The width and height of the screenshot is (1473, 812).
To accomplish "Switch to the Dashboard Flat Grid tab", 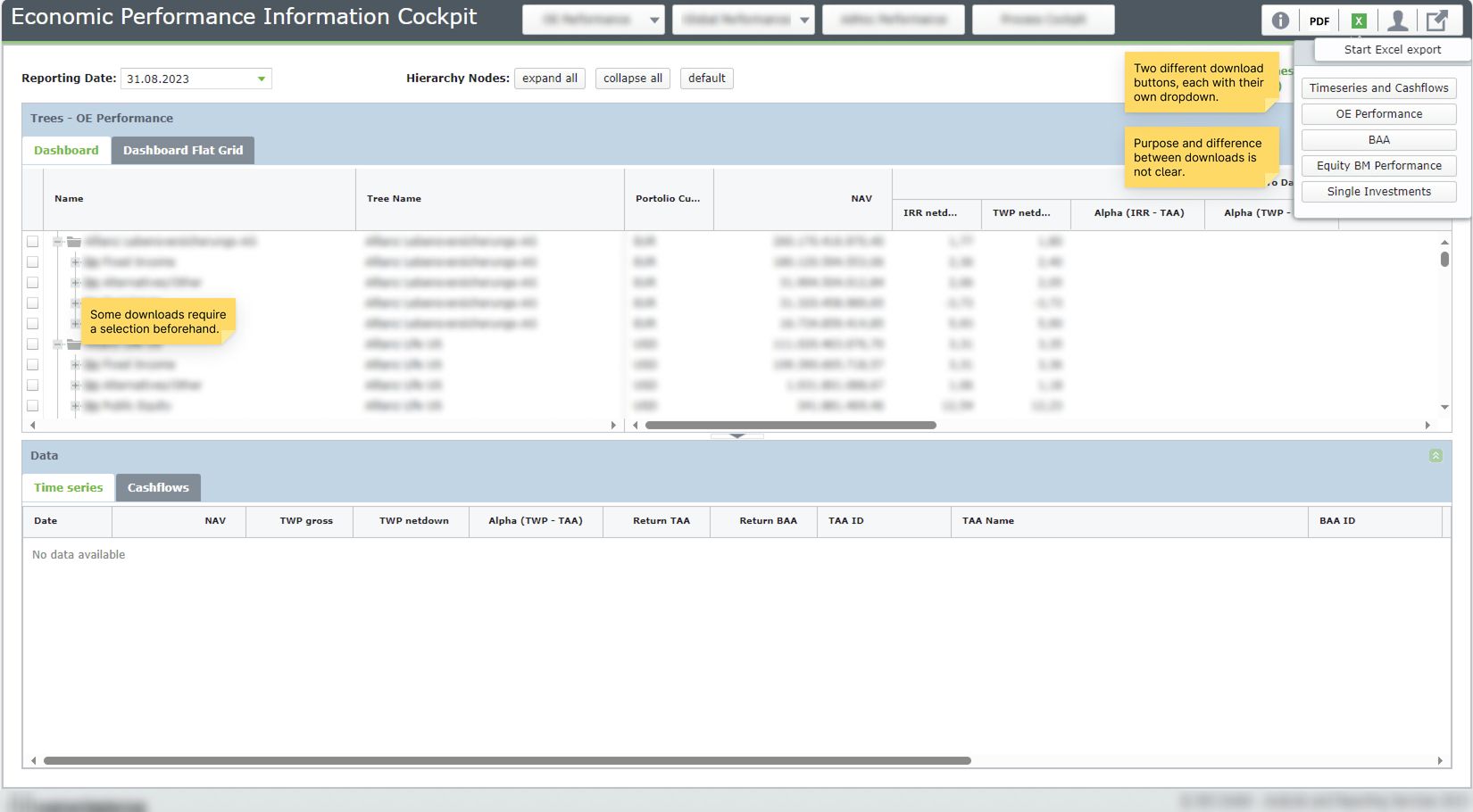I will (x=183, y=151).
